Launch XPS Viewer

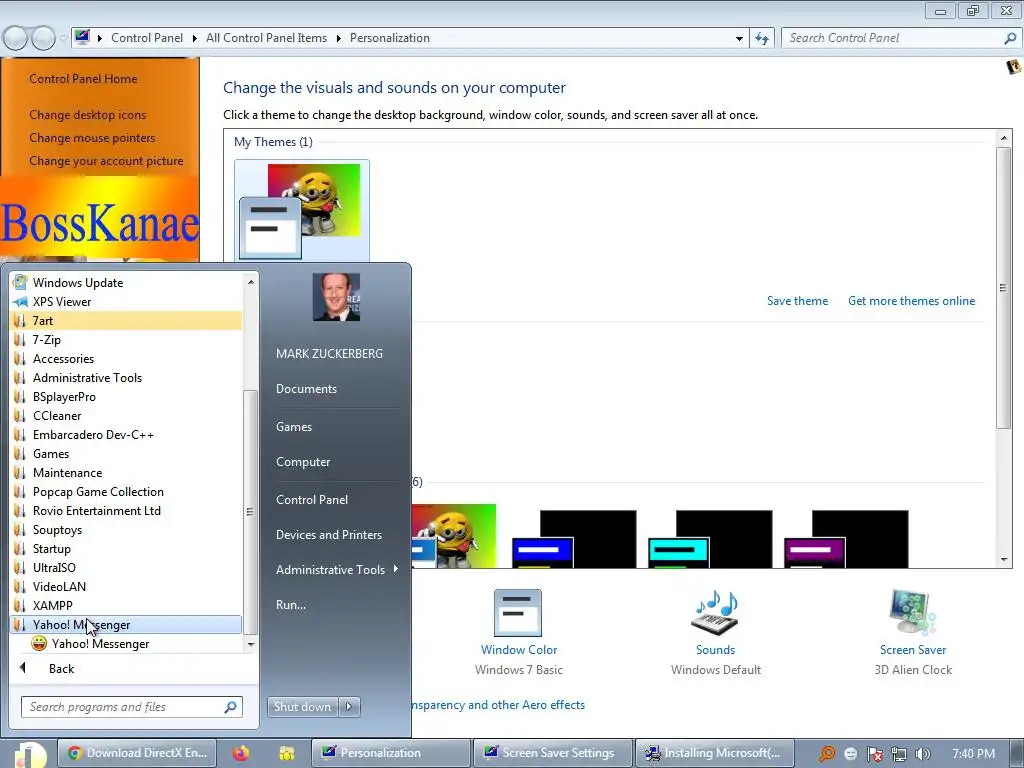126,301
